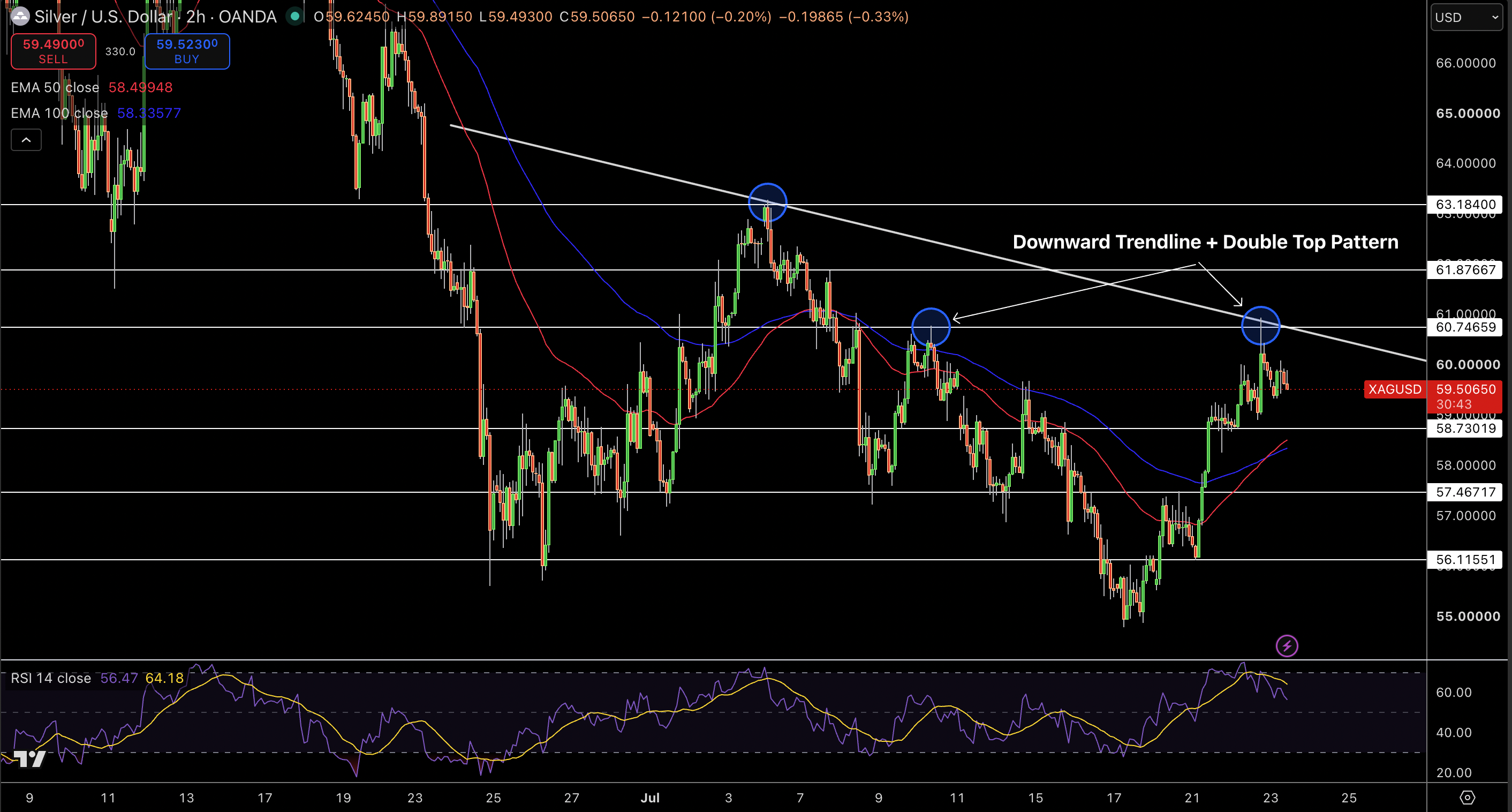Click the '23' date label nearest the latest candle
The width and height of the screenshot is (1512, 812).
coord(1270,798)
